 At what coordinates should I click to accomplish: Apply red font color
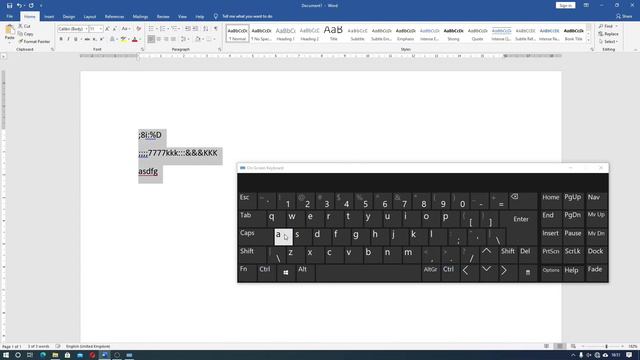click(135, 39)
